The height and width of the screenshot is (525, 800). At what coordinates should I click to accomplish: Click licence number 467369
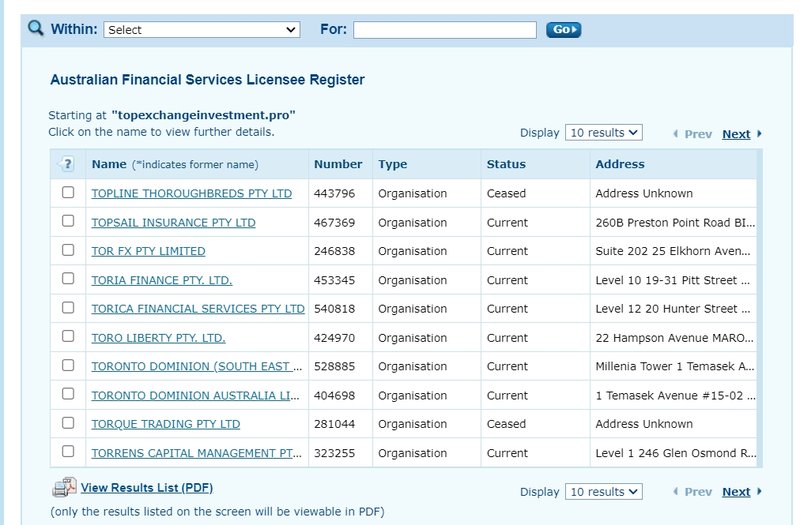[x=334, y=222]
